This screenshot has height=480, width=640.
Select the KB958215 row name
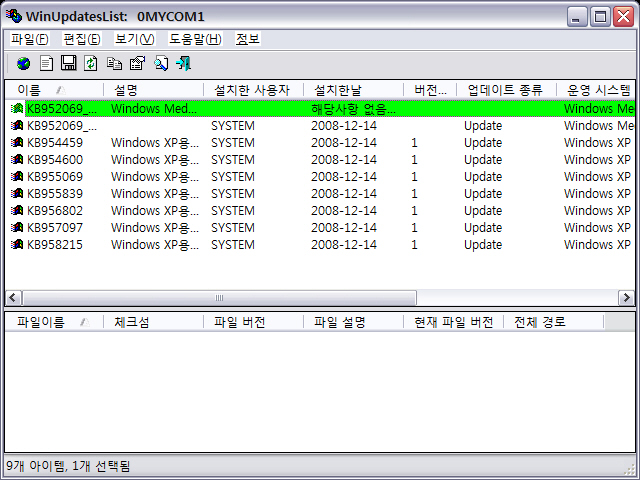tap(55, 244)
